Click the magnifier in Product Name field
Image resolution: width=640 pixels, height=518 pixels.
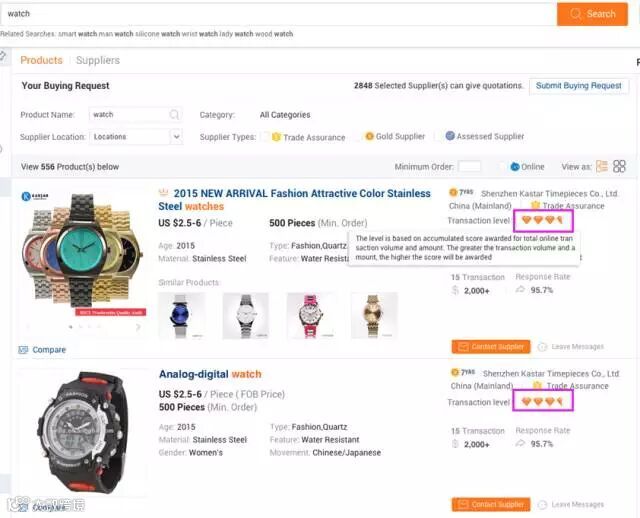(174, 115)
